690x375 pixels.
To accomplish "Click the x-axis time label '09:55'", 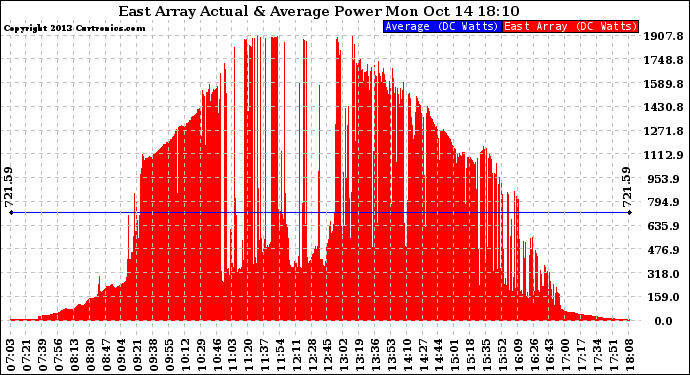I will click(x=169, y=355).
